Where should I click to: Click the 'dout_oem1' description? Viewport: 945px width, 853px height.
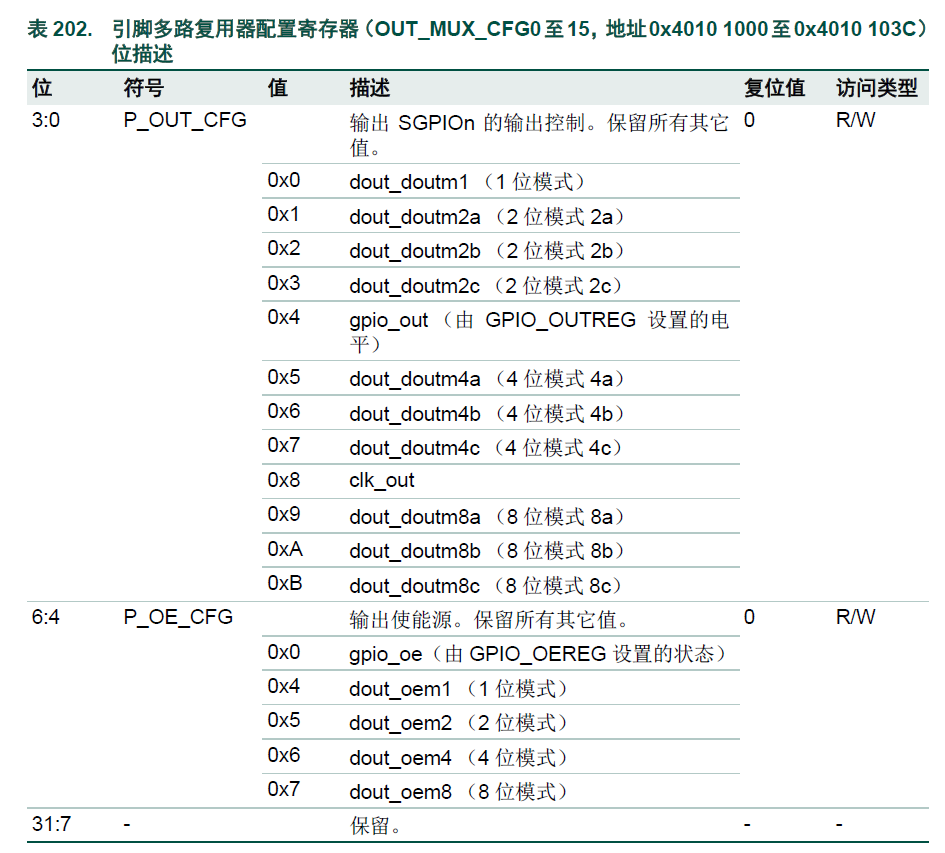tap(459, 688)
